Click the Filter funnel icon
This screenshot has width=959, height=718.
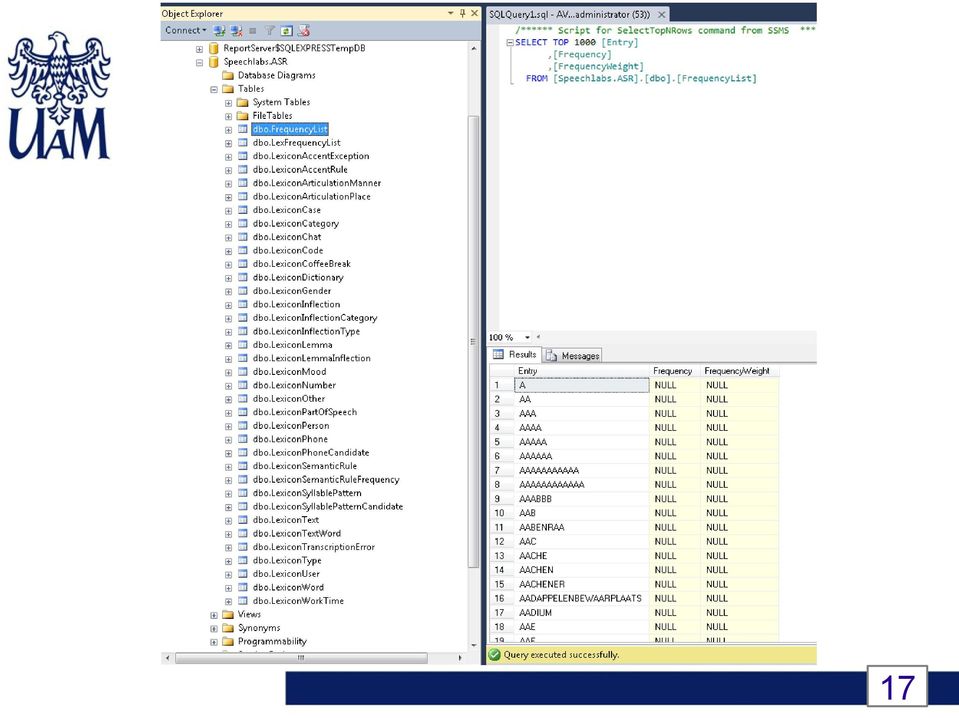coord(269,31)
